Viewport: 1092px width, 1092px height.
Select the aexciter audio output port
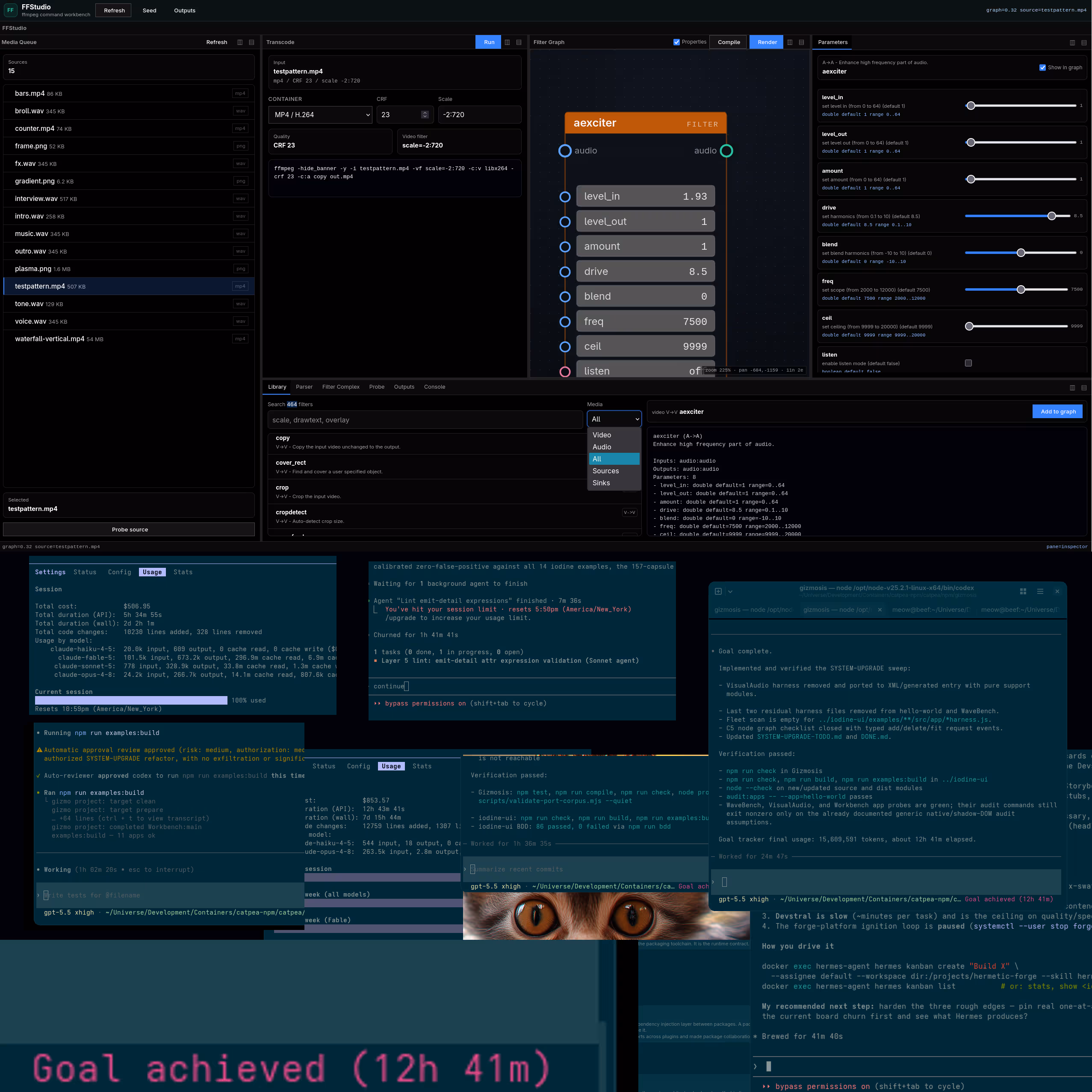pos(726,151)
